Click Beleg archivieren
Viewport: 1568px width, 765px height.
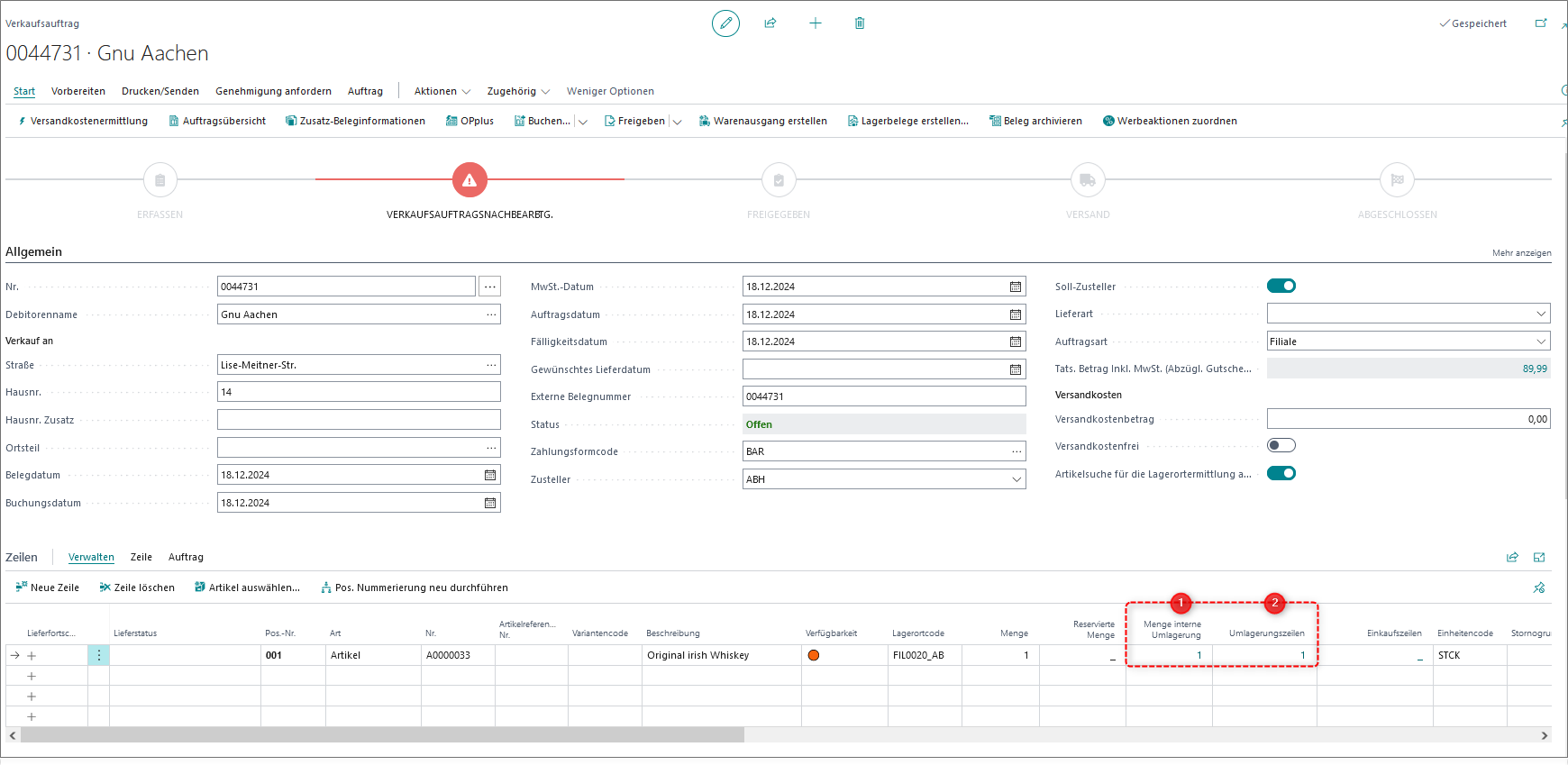coord(1035,121)
